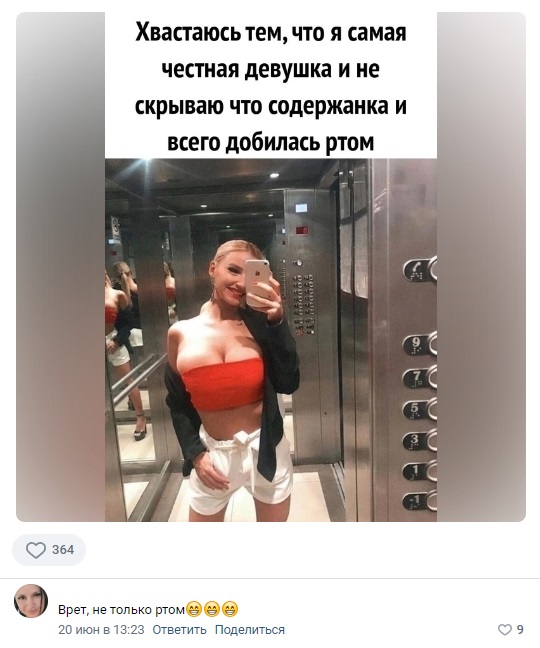Reply to the comment via Ответить
This screenshot has width=540, height=648.
(179, 630)
